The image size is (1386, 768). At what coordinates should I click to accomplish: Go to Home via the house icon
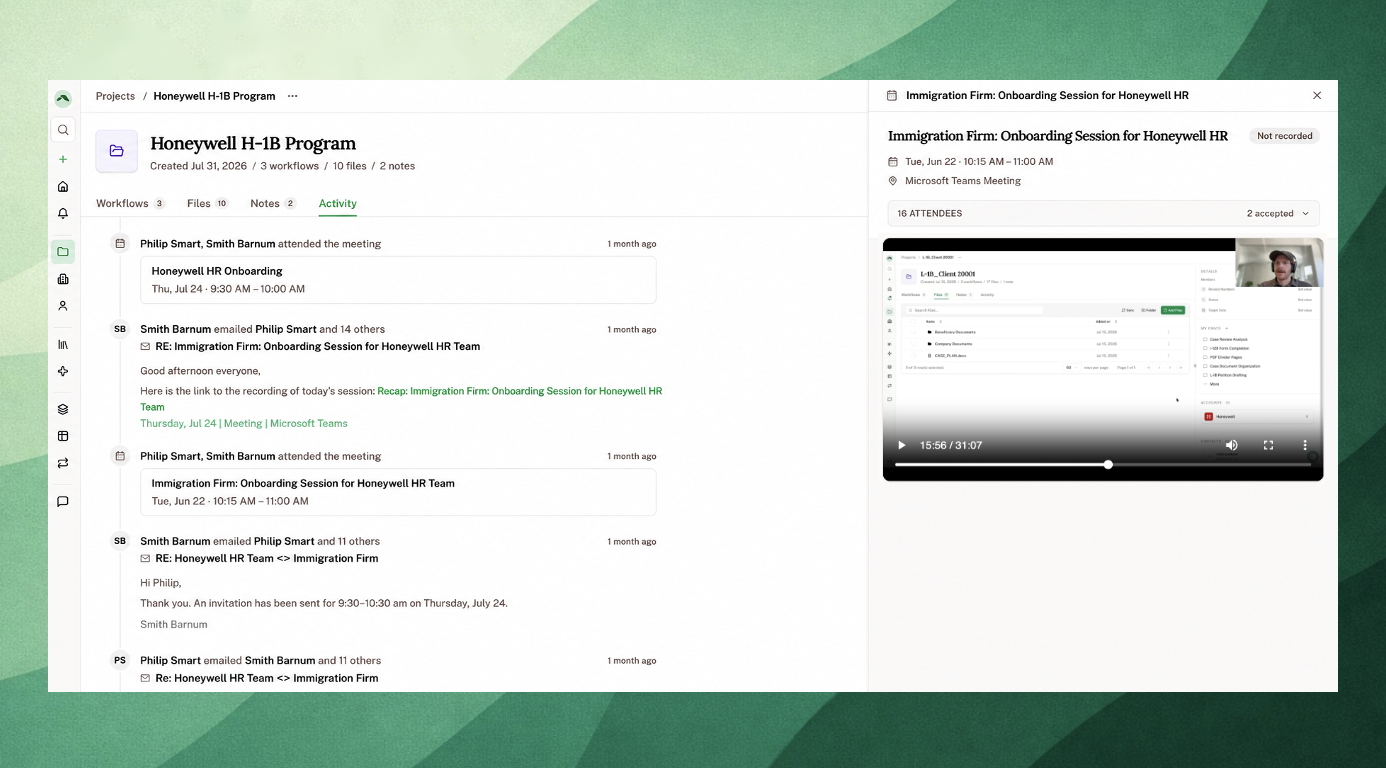tap(63, 186)
